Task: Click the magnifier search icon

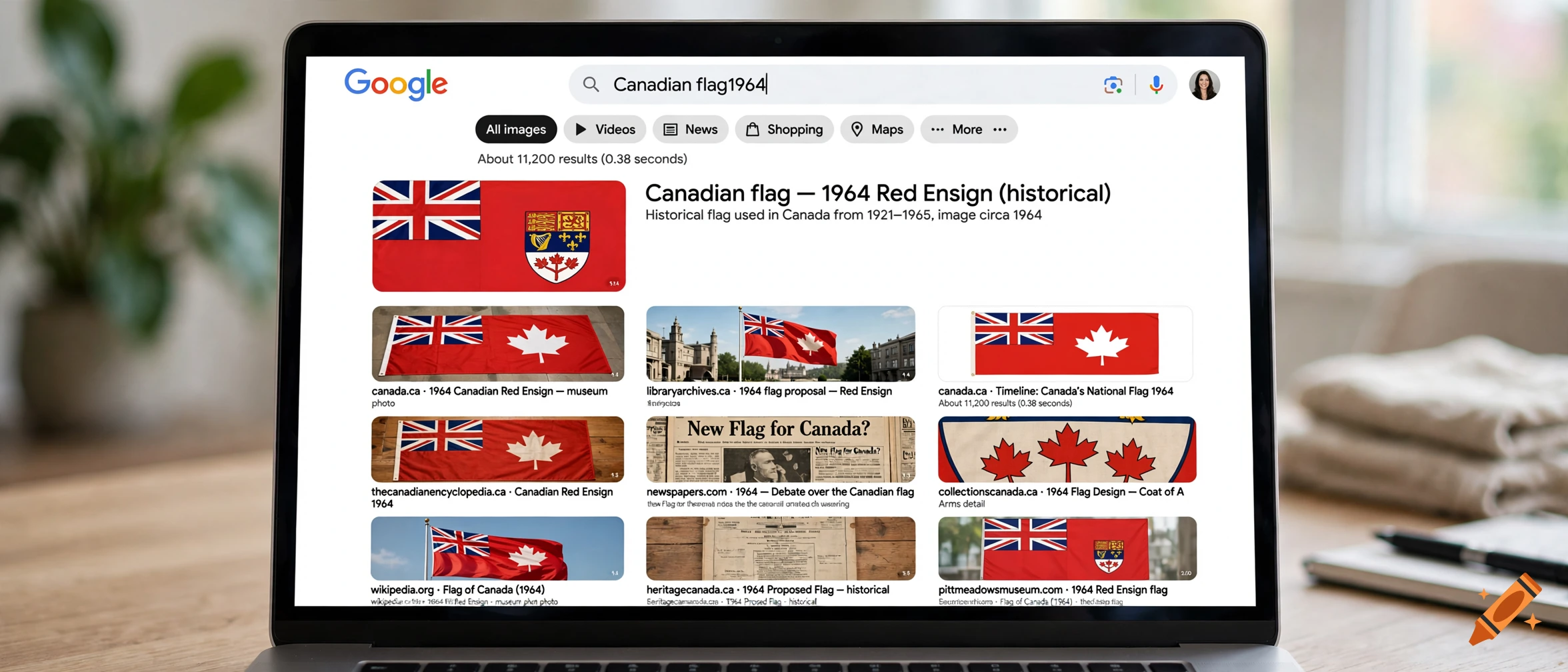Action: pos(591,85)
